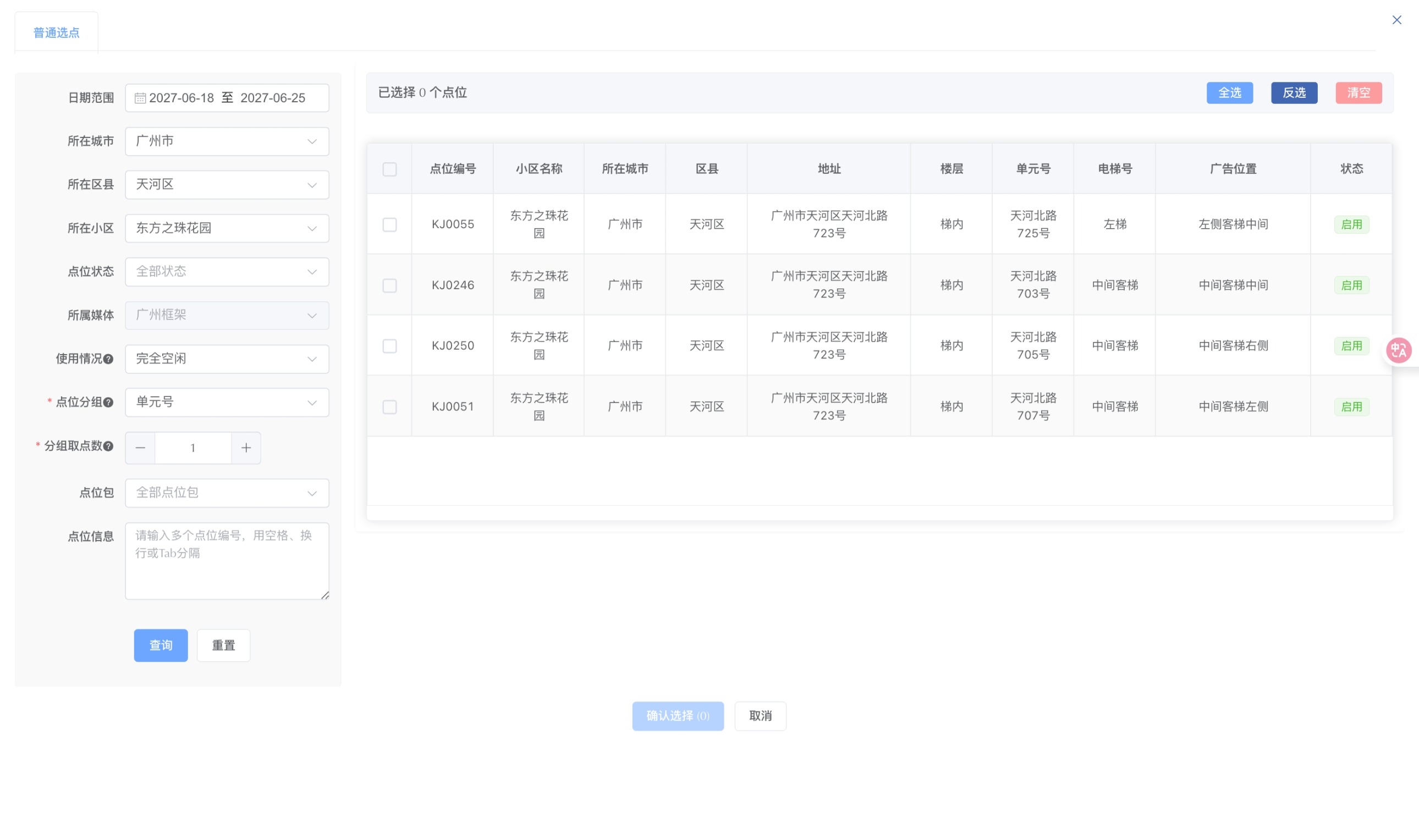Switch to the 普通选点 tab
The width and height of the screenshot is (1419, 840).
tap(56, 32)
